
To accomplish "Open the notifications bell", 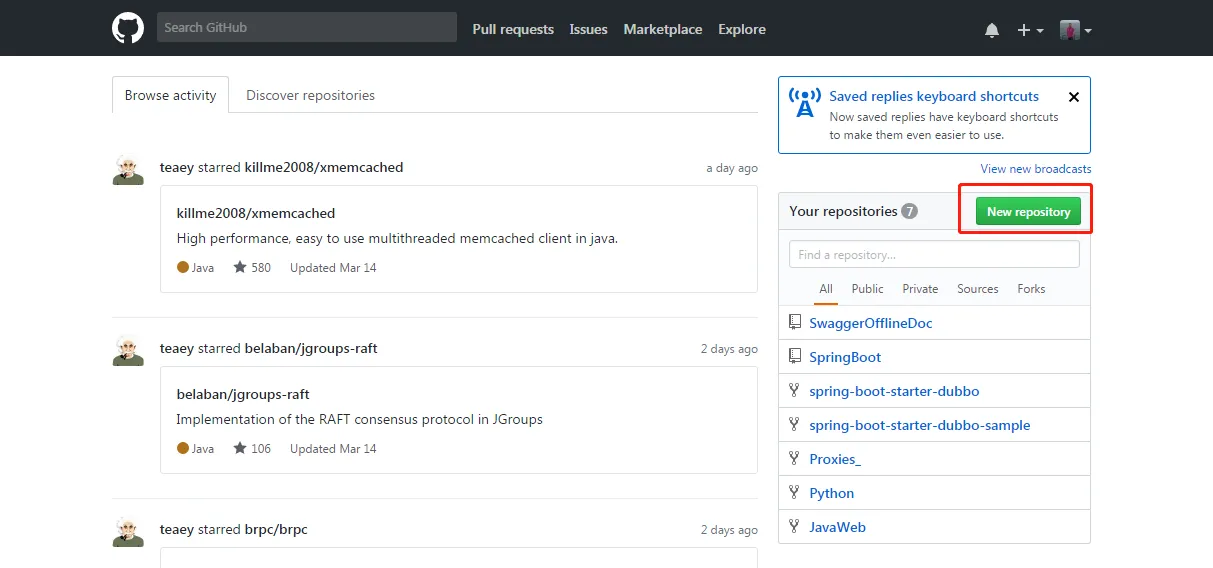I will pos(992,30).
